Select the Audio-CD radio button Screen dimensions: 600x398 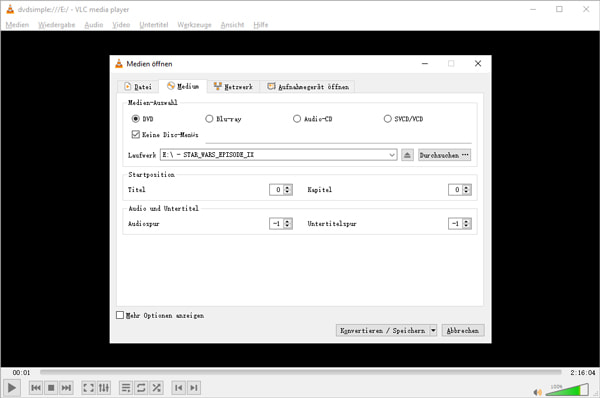pyautogui.click(x=297, y=119)
